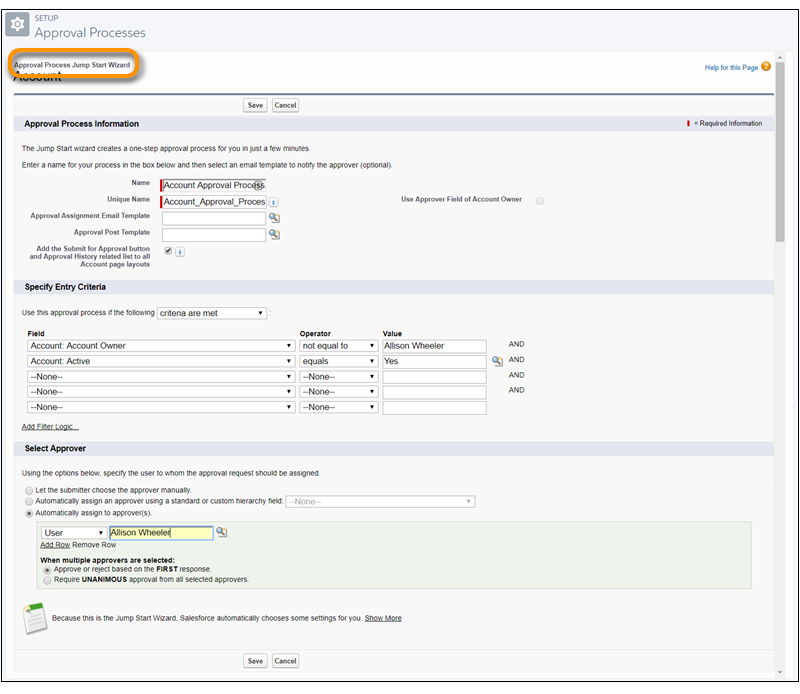
Task: Open the 'equals' operator dropdown
Action: coord(339,361)
